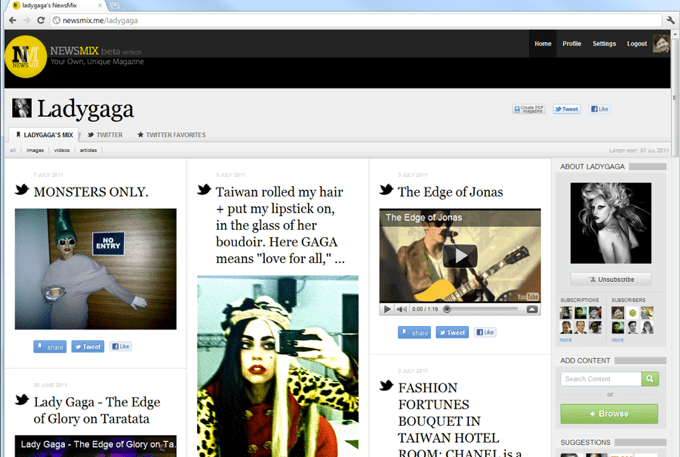Open the Taratata video thumbnail
Screen dimensions: 680x457
coord(95,446)
